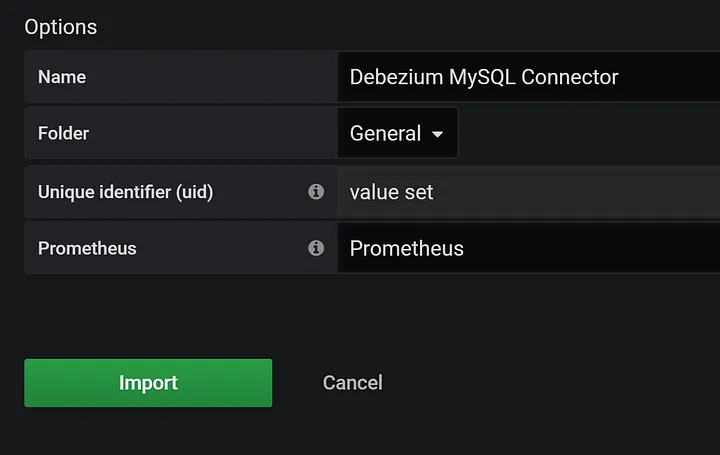Screen dimensions: 720x455
Task: Focus the Name input field
Action: [x=529, y=77]
